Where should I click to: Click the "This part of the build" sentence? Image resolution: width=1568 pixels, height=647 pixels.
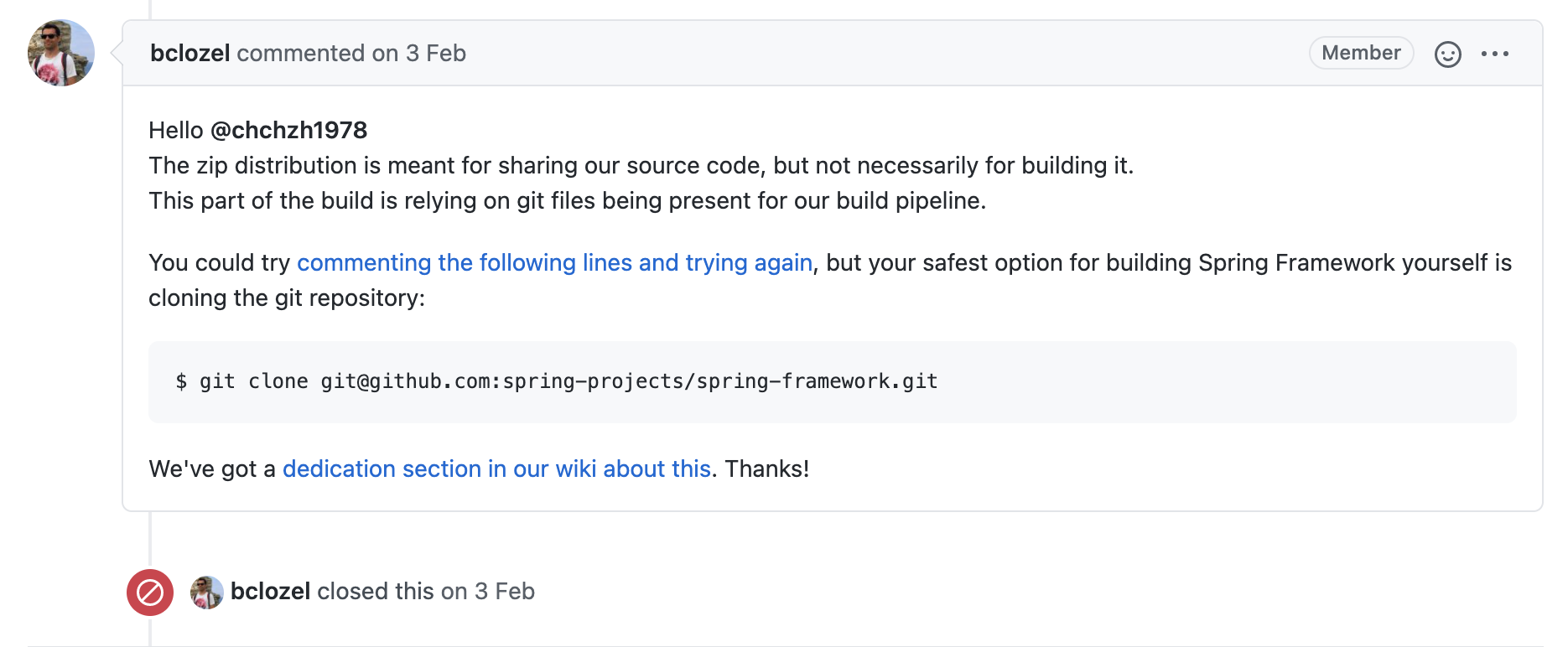[567, 200]
